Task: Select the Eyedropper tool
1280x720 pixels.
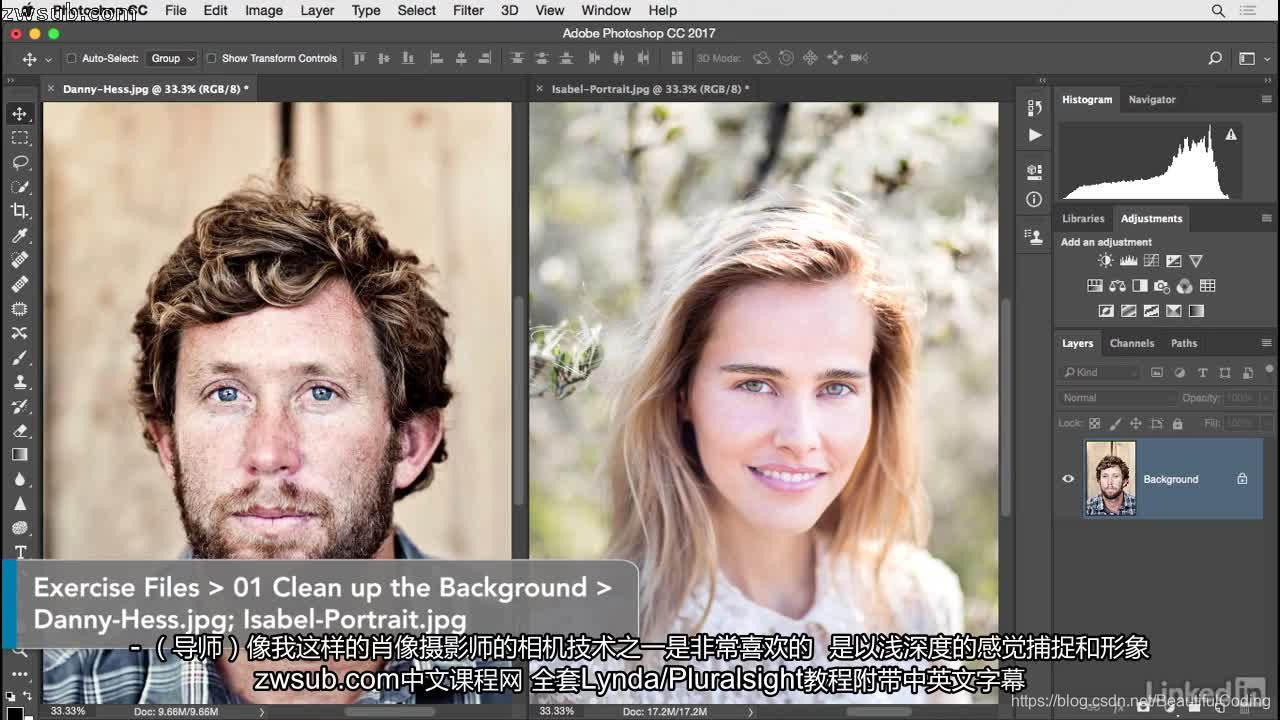Action: pyautogui.click(x=20, y=236)
